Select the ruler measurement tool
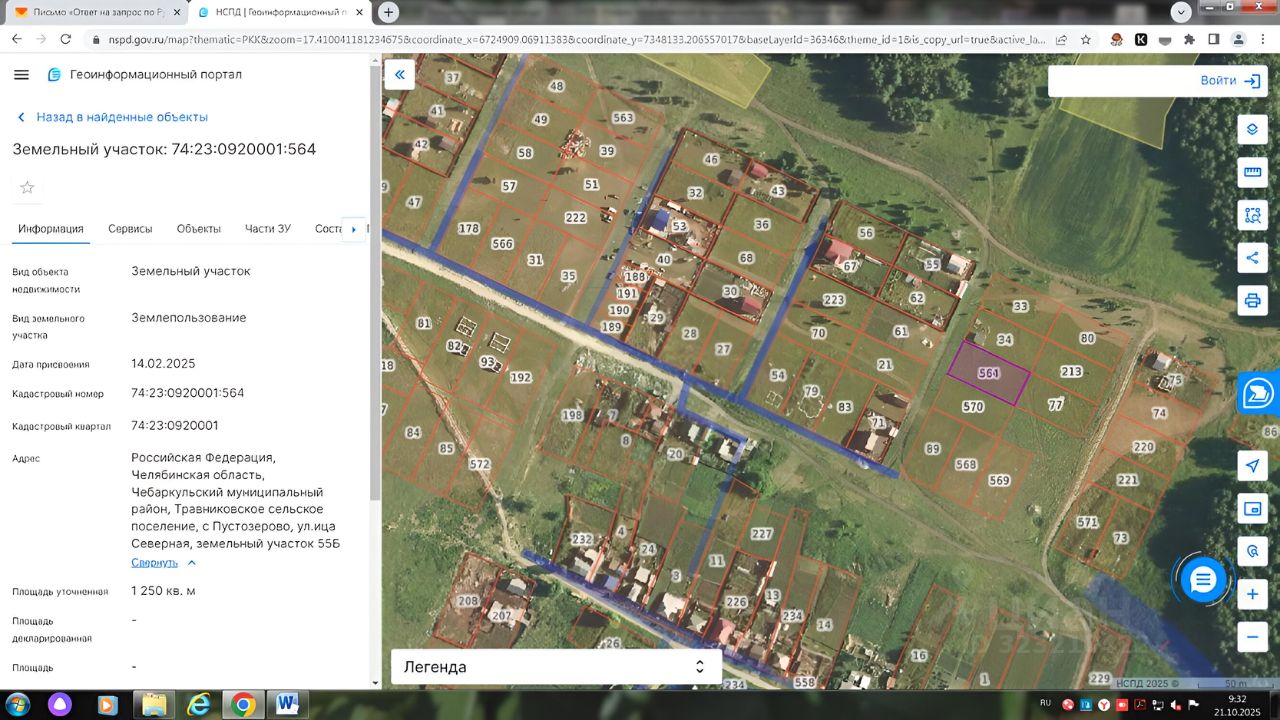The height and width of the screenshot is (720, 1280). [x=1251, y=172]
